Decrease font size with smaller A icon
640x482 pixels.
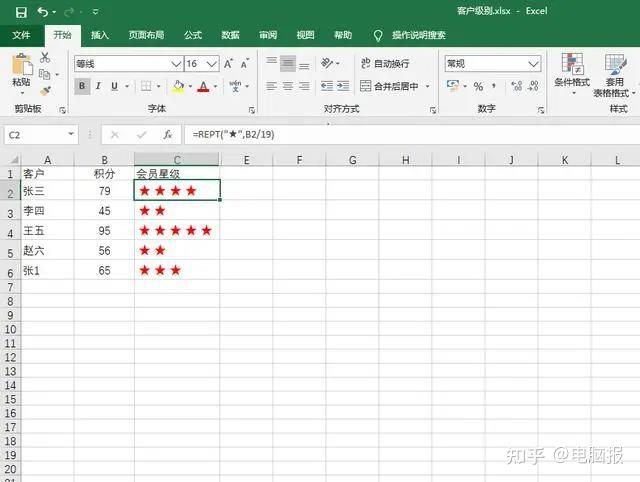tap(244, 64)
